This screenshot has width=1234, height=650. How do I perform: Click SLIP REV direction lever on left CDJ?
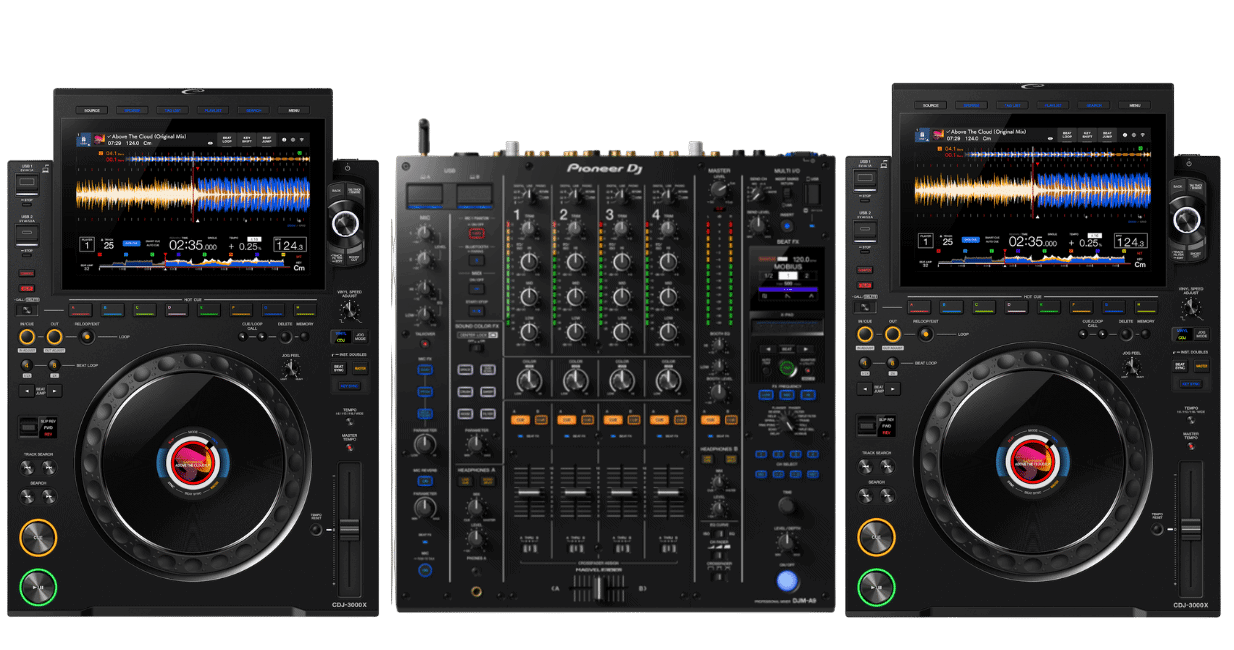coord(28,426)
